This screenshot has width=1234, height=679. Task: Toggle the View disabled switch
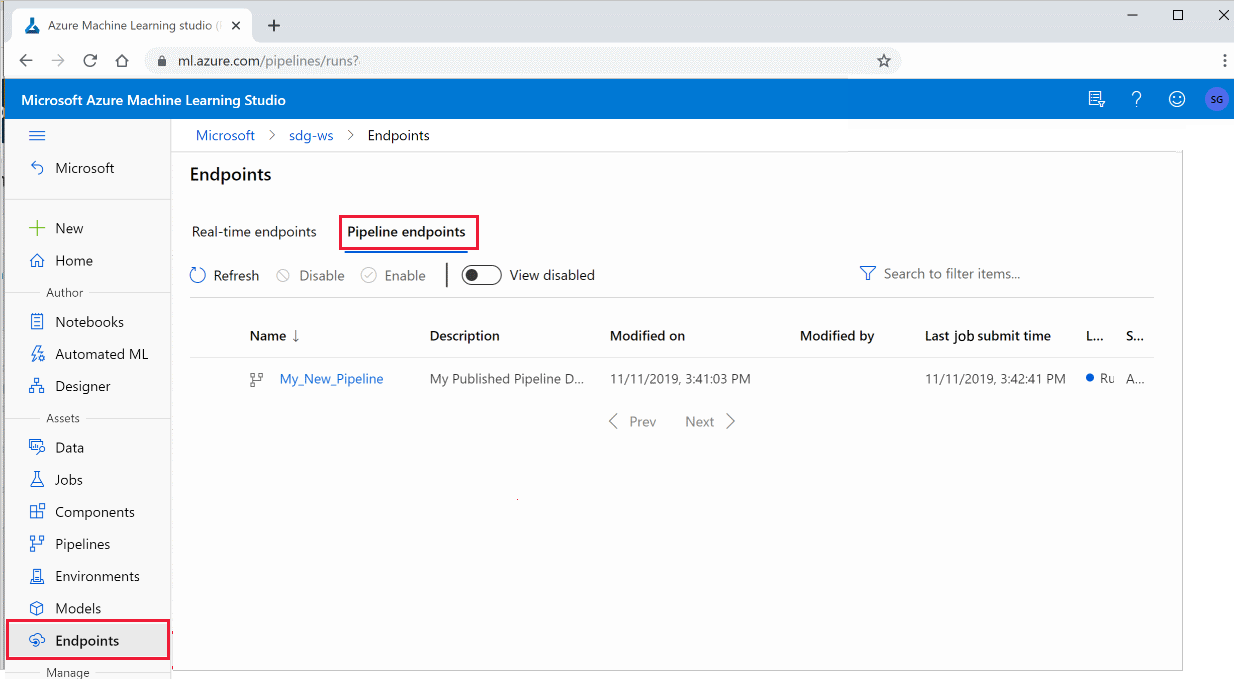(x=481, y=275)
